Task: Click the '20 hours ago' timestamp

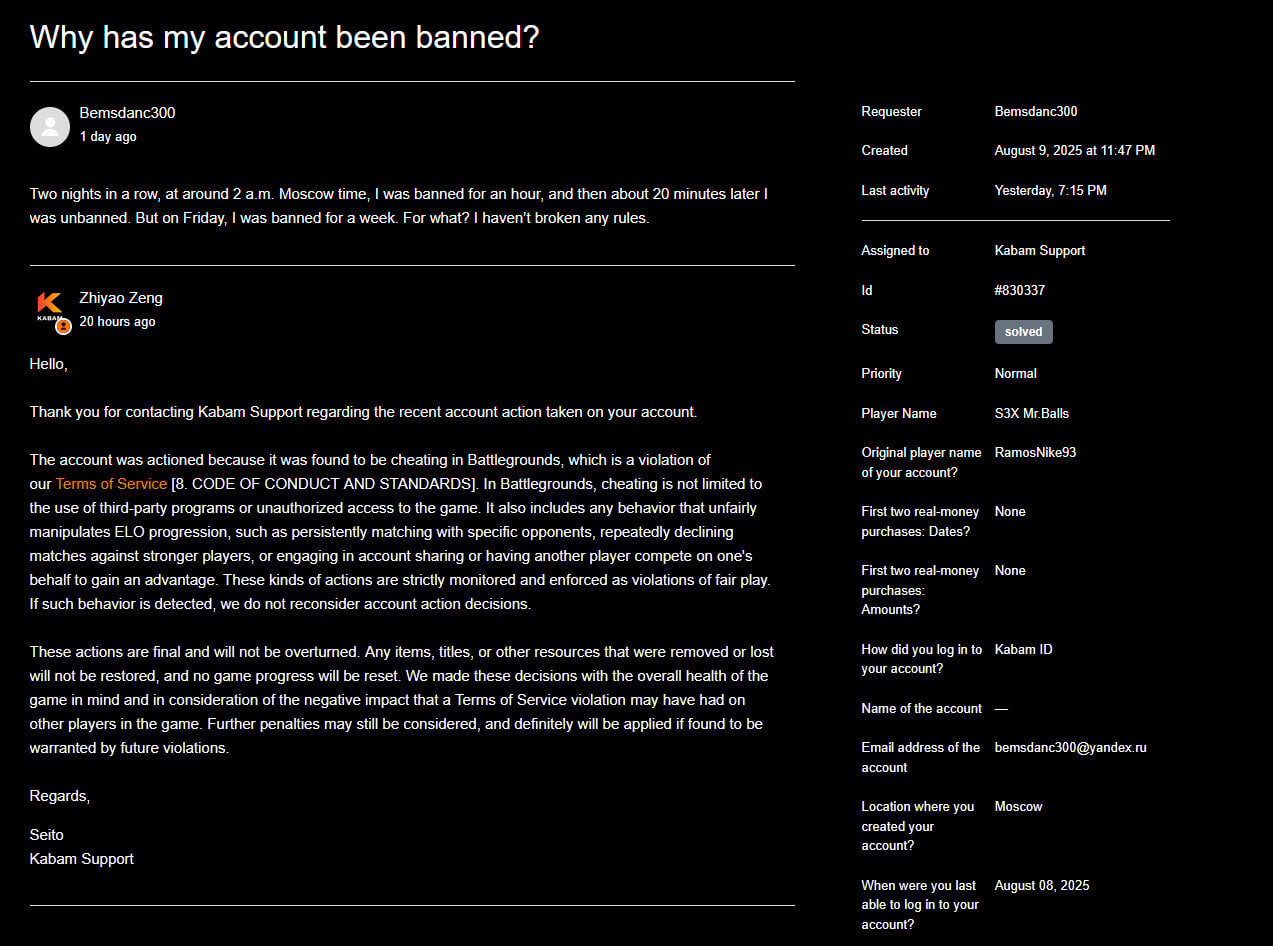Action: pos(117,322)
